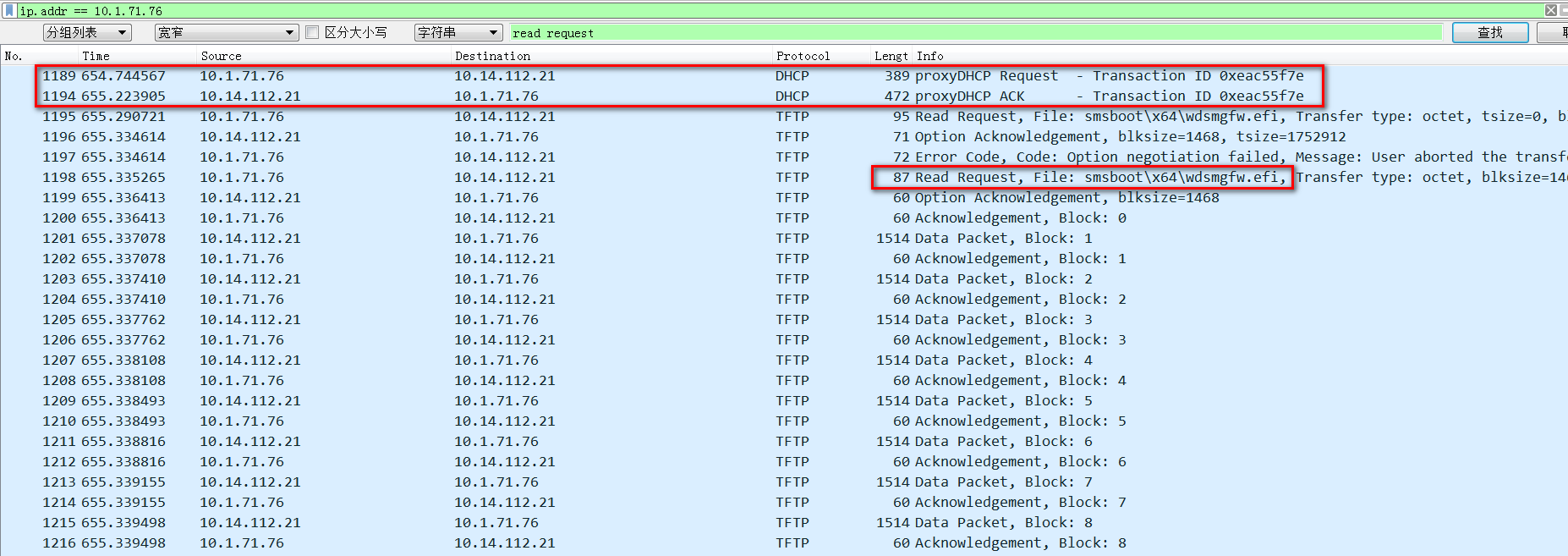1568x556 pixels.
Task: Click the display filter bookmark icon
Action: (9, 10)
